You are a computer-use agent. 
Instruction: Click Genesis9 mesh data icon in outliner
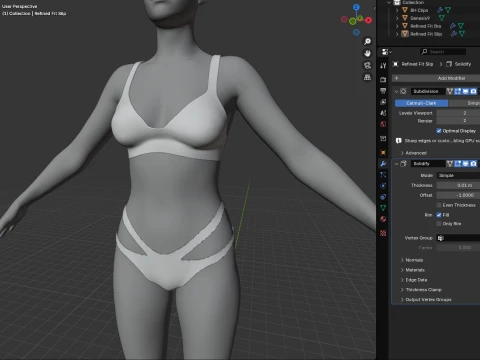pos(442,18)
